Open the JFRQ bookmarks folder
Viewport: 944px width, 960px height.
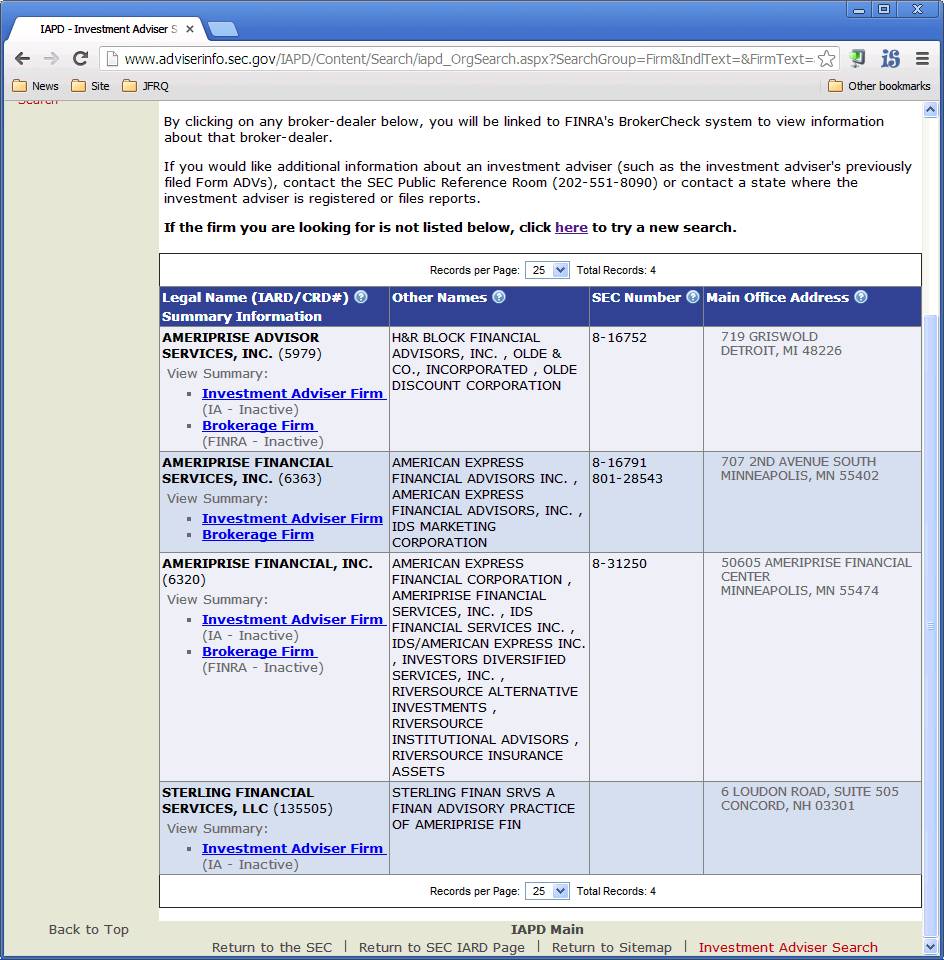pos(146,86)
